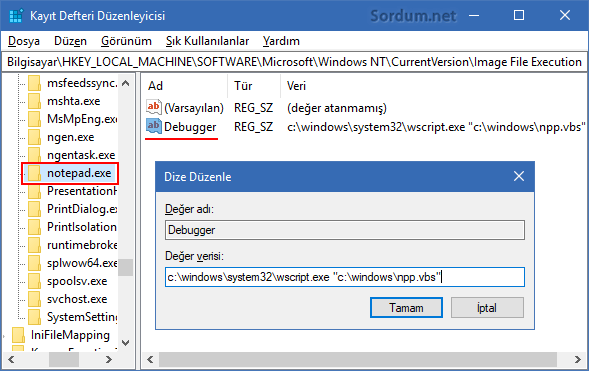The image size is (589, 371).
Task: Click the values pane scroll right arrow
Action: click(577, 359)
